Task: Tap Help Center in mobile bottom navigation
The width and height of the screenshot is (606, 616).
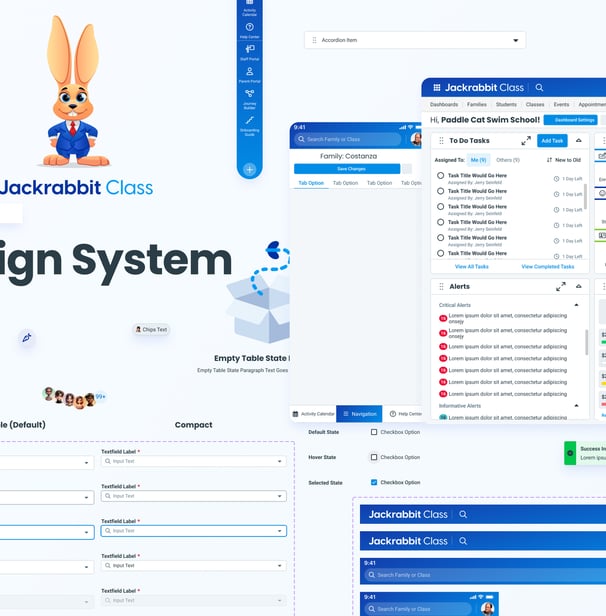Action: coord(405,414)
